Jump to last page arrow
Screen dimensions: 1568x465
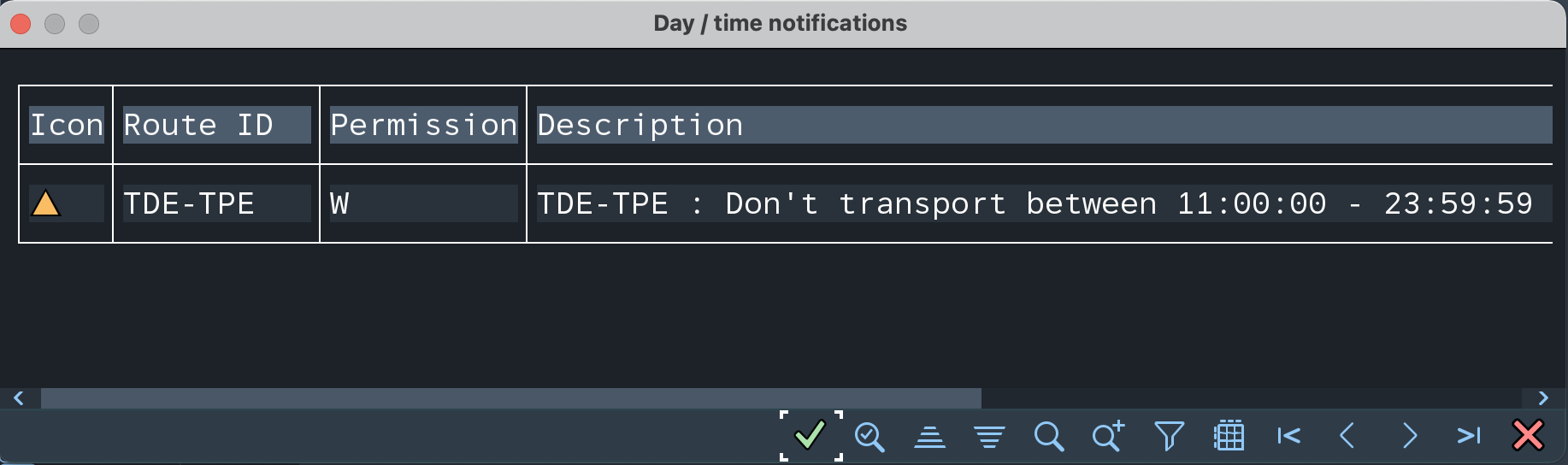click(1469, 436)
